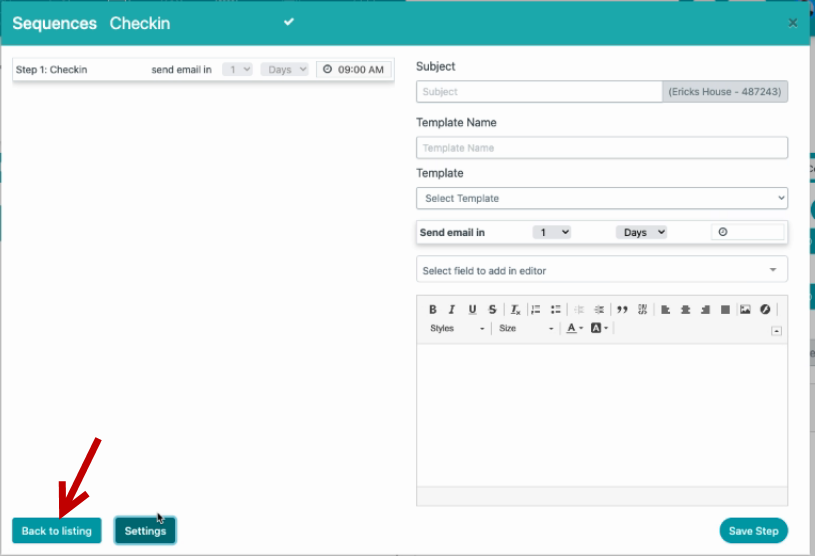Select the Step 1: Checkin row

tap(203, 69)
